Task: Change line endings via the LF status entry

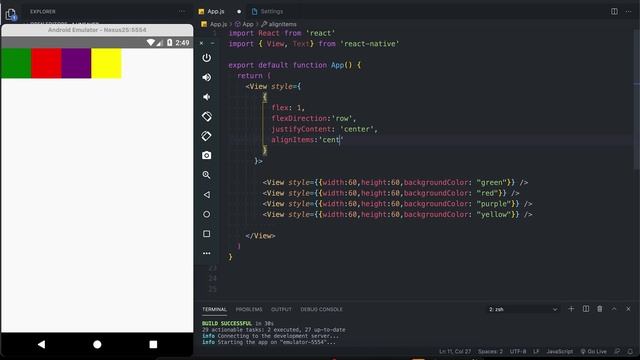Action: (x=536, y=351)
